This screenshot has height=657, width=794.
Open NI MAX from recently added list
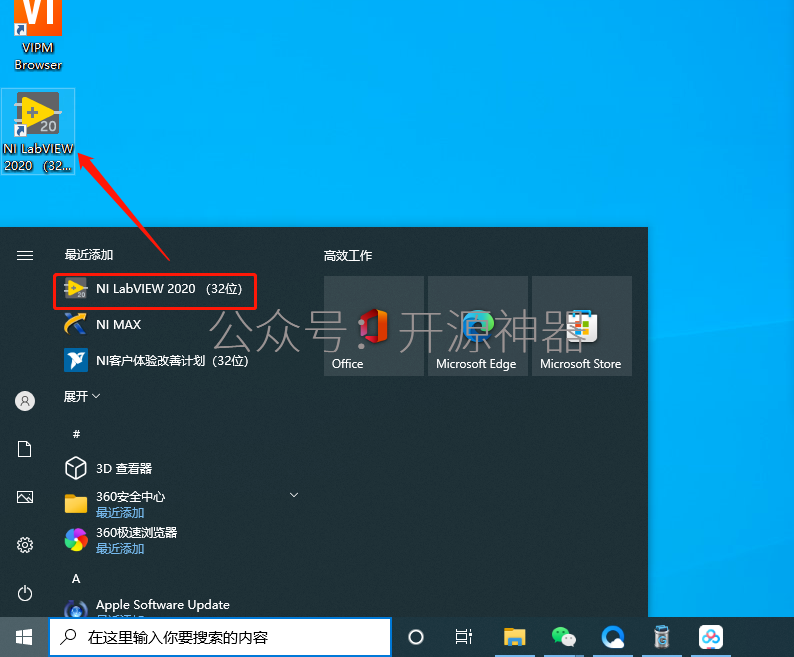[x=118, y=325]
